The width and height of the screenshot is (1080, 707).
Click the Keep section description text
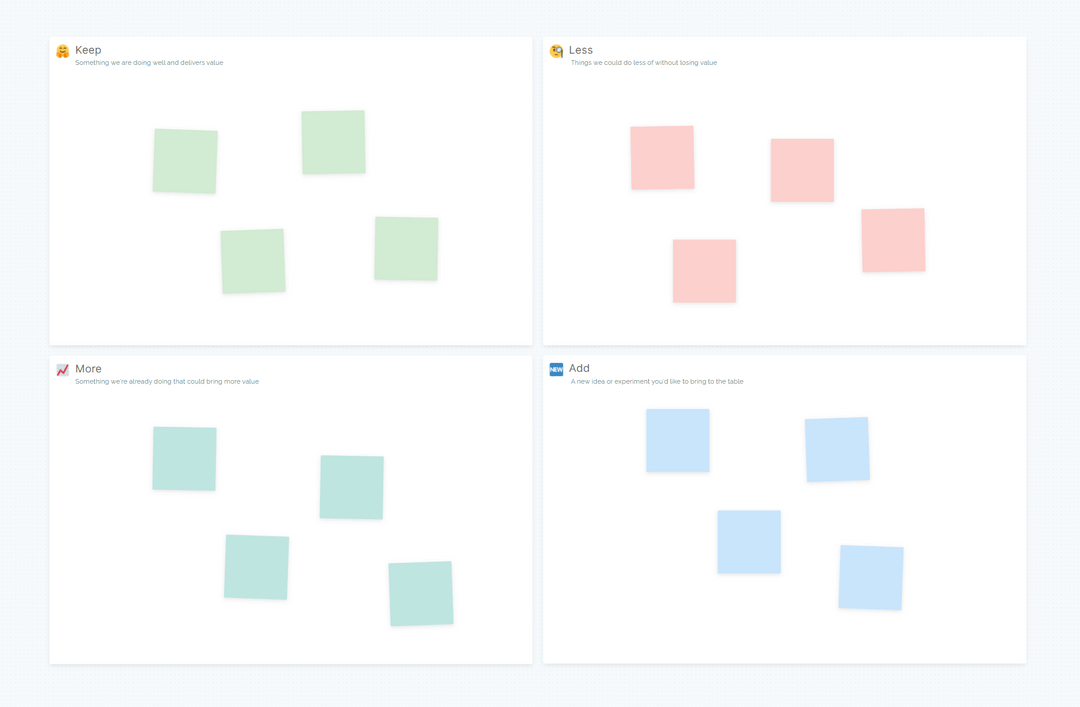[150, 62]
